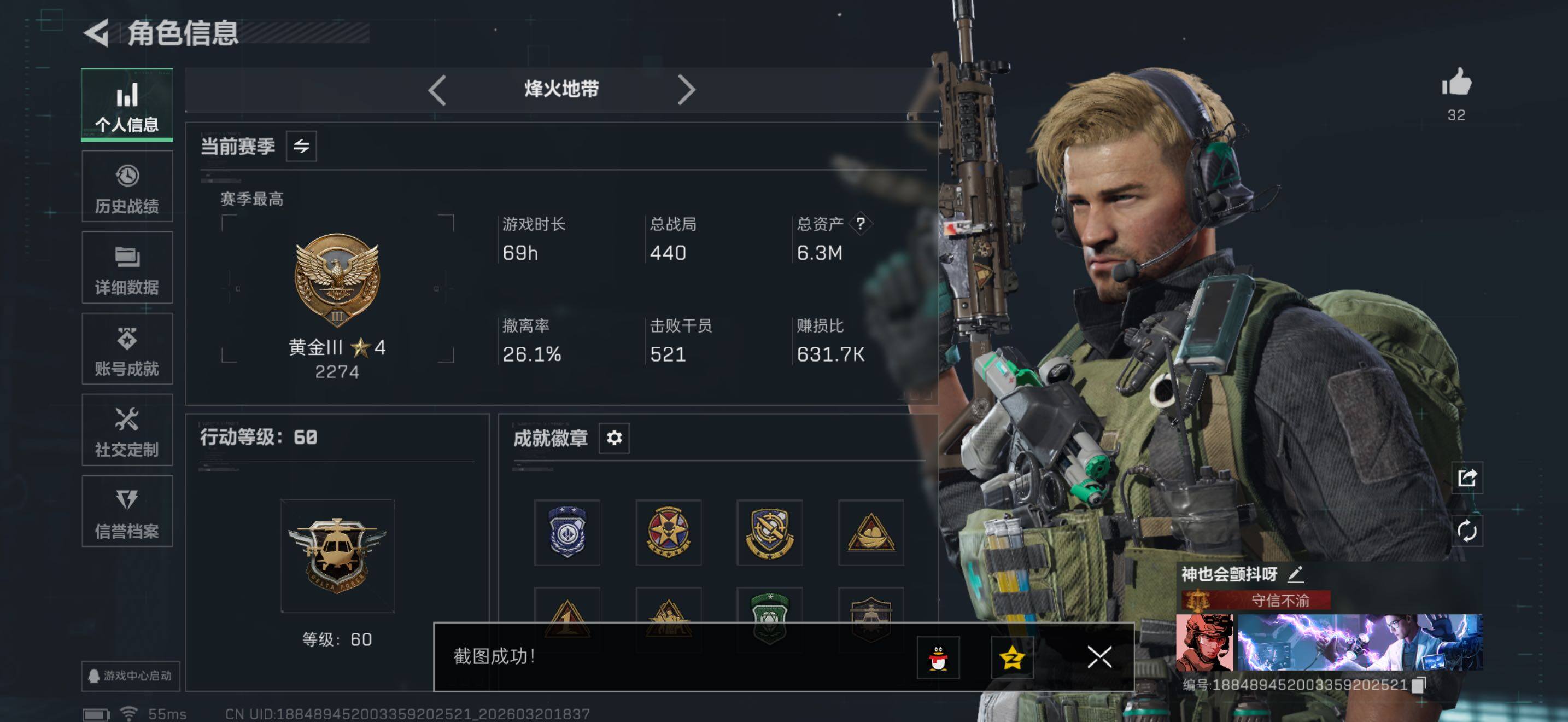The image size is (1568, 722).
Task: Open the 成就徽章 gear settings
Action: point(613,438)
